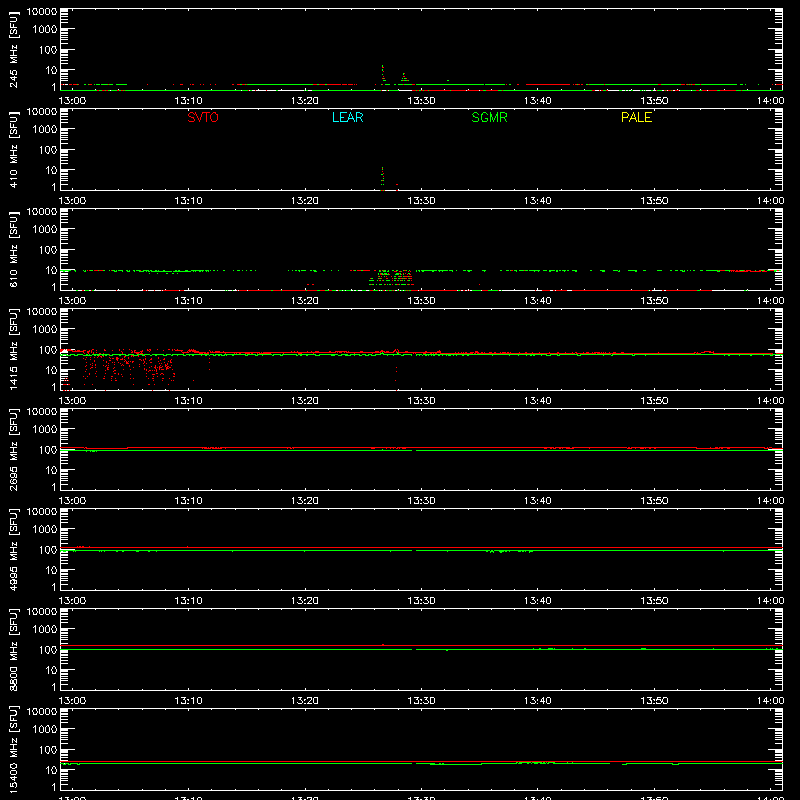Click the 14:00 label under the 4995 MHz panel
This screenshot has height=800, width=800.
pos(770,601)
